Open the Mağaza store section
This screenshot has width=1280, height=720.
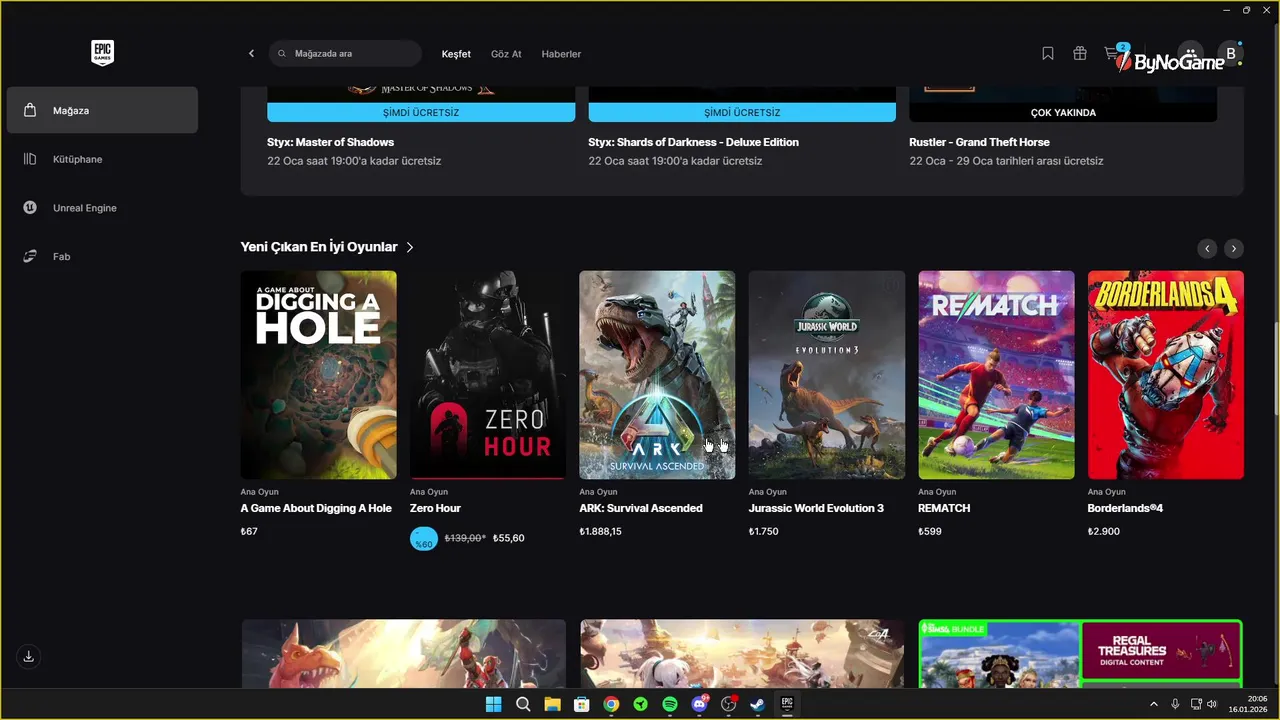coord(102,110)
